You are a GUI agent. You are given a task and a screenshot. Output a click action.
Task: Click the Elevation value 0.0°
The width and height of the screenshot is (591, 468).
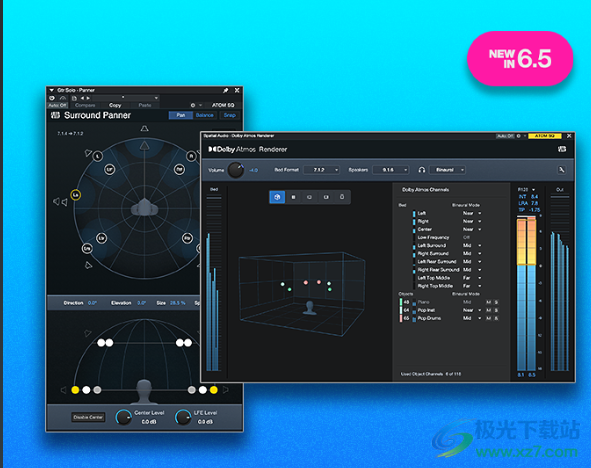coord(141,303)
